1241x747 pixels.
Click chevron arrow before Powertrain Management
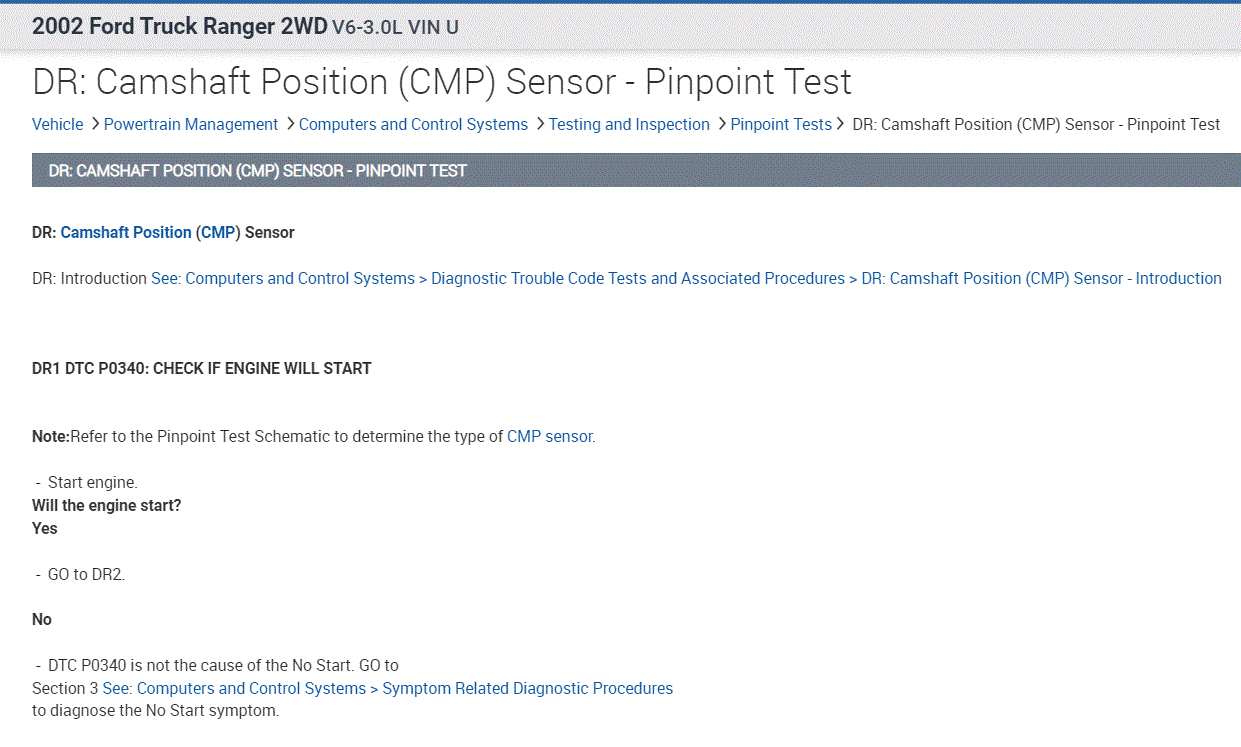tap(95, 124)
